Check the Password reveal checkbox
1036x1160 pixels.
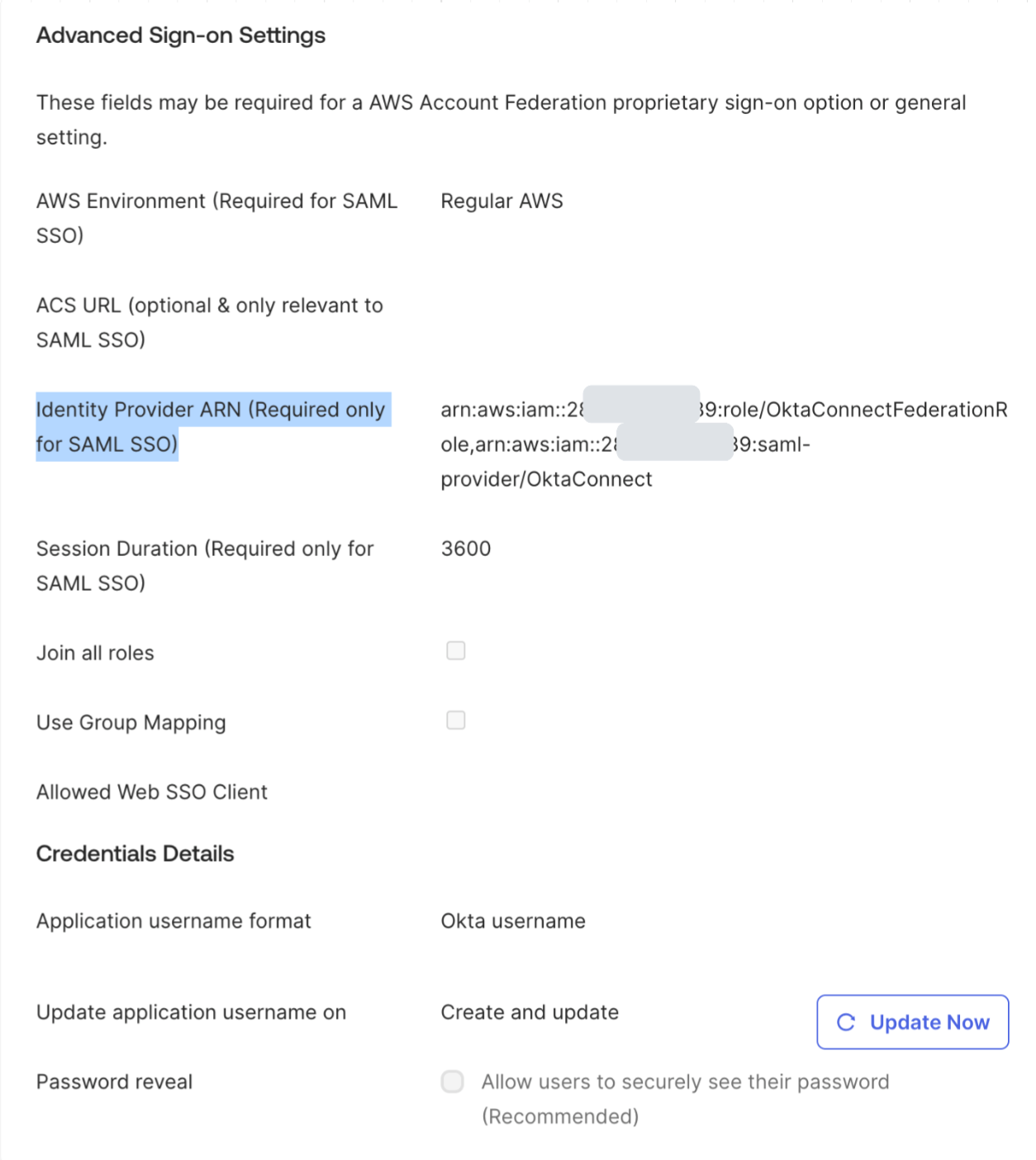(453, 1082)
